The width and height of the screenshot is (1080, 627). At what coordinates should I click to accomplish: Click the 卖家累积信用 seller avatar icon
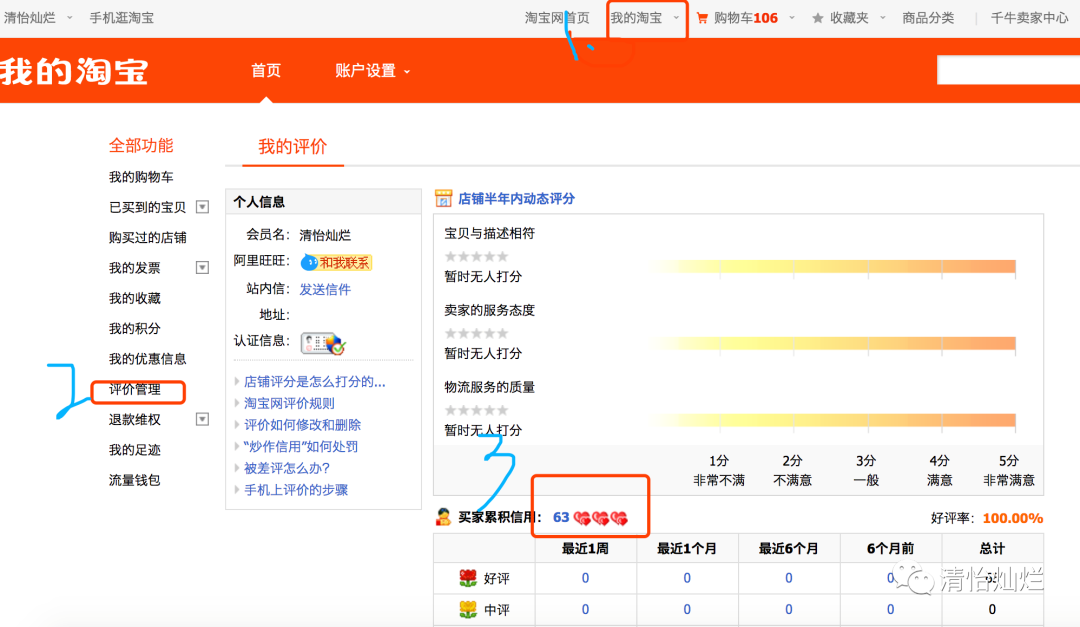(444, 517)
